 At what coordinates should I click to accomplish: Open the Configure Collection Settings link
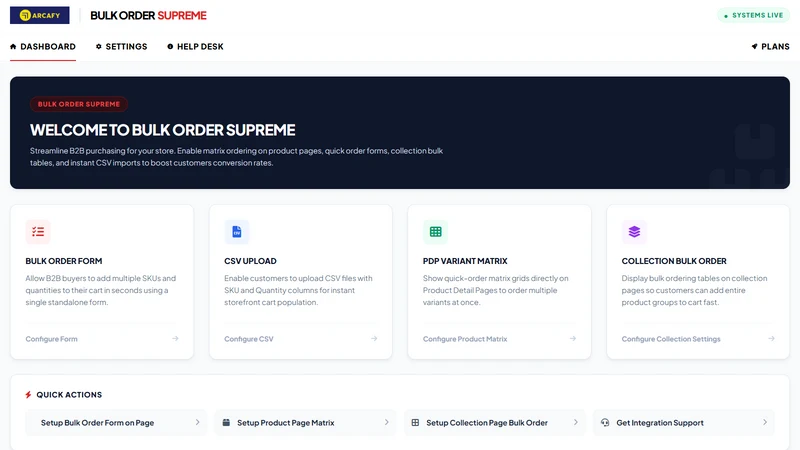671,339
